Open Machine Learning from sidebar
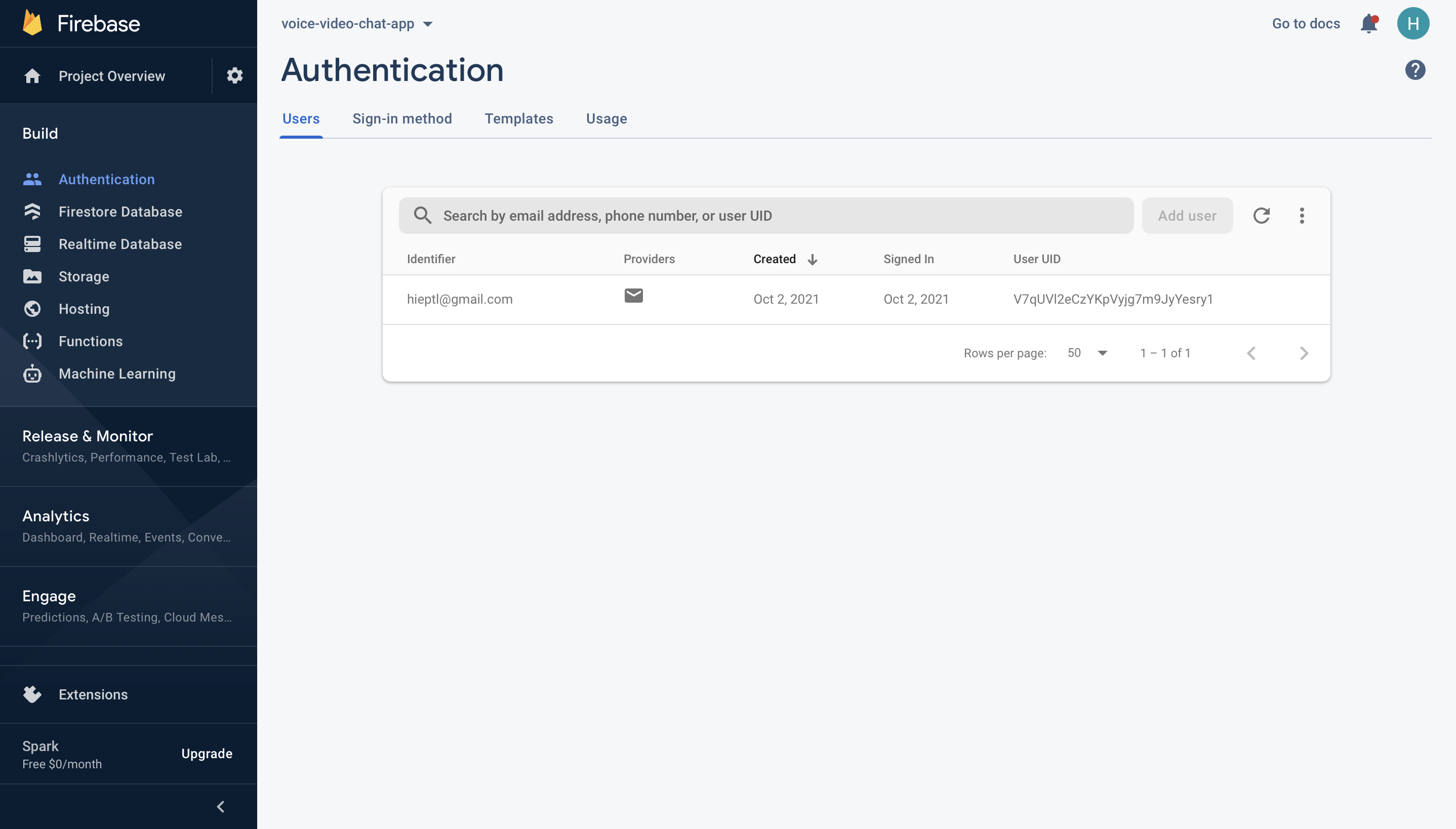This screenshot has height=829, width=1456. pyautogui.click(x=117, y=374)
